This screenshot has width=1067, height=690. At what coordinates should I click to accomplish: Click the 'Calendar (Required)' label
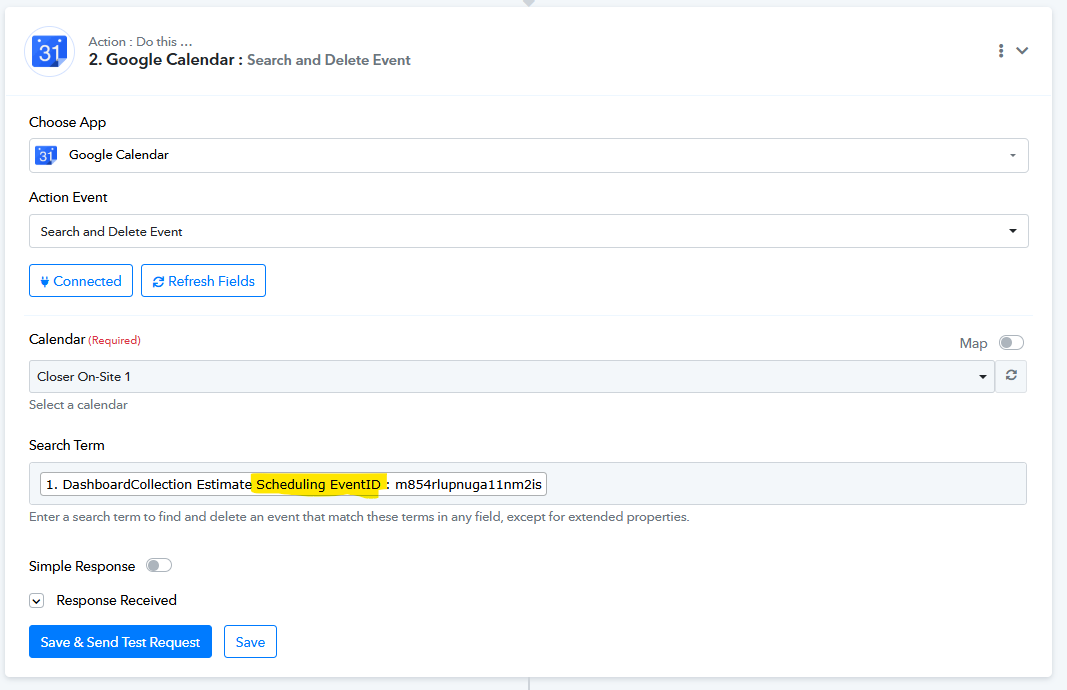pos(85,339)
